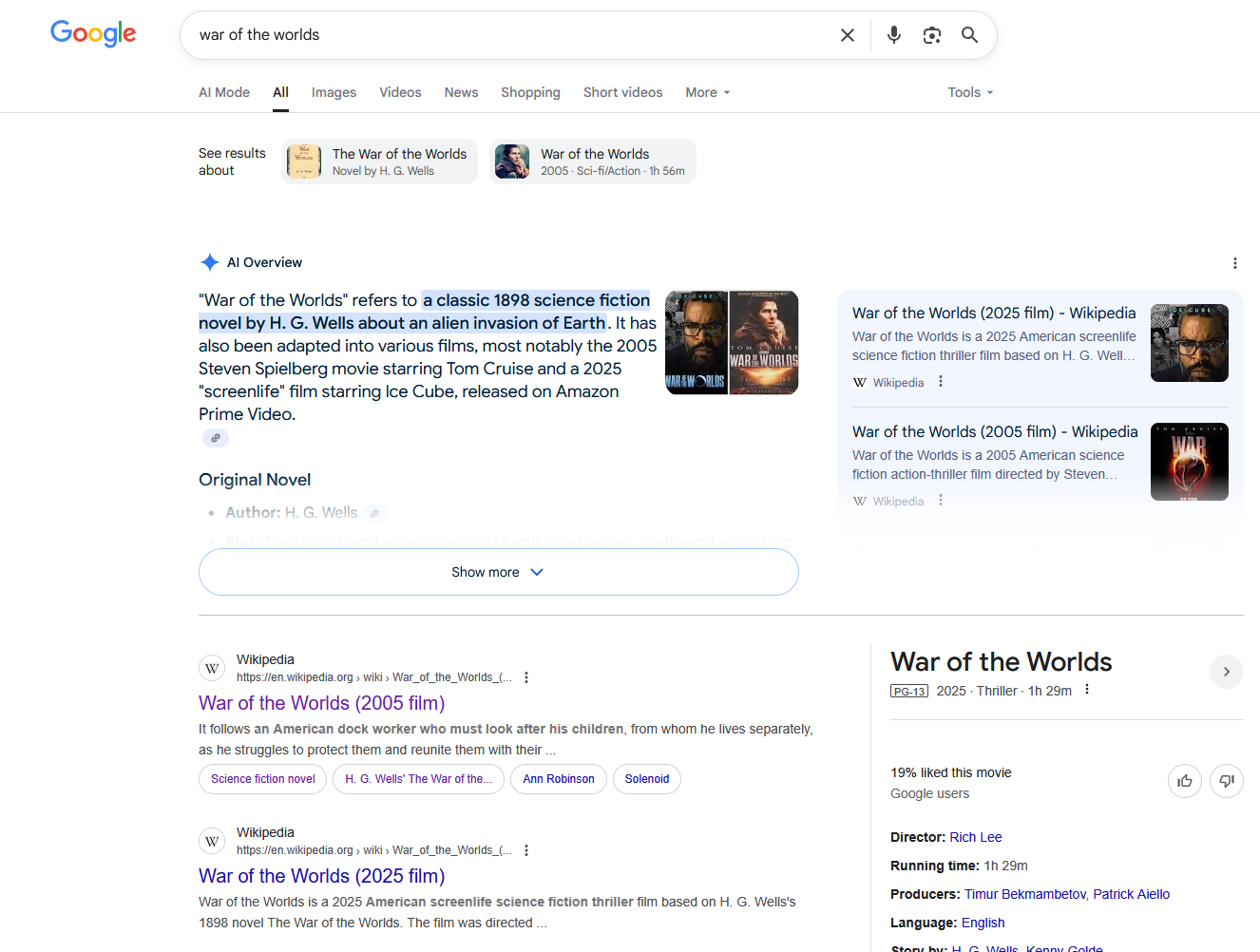Open options for 2005 film Wikipedia source card
1260x952 pixels.
click(x=941, y=500)
